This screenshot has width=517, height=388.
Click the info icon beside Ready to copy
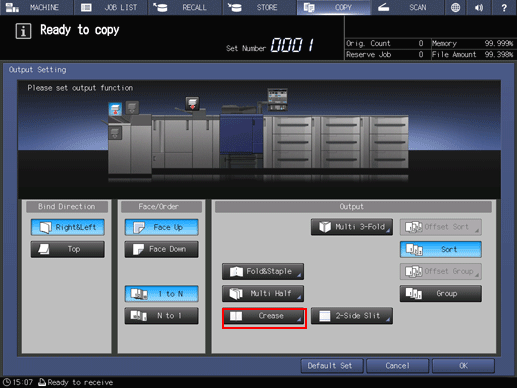coord(23,31)
